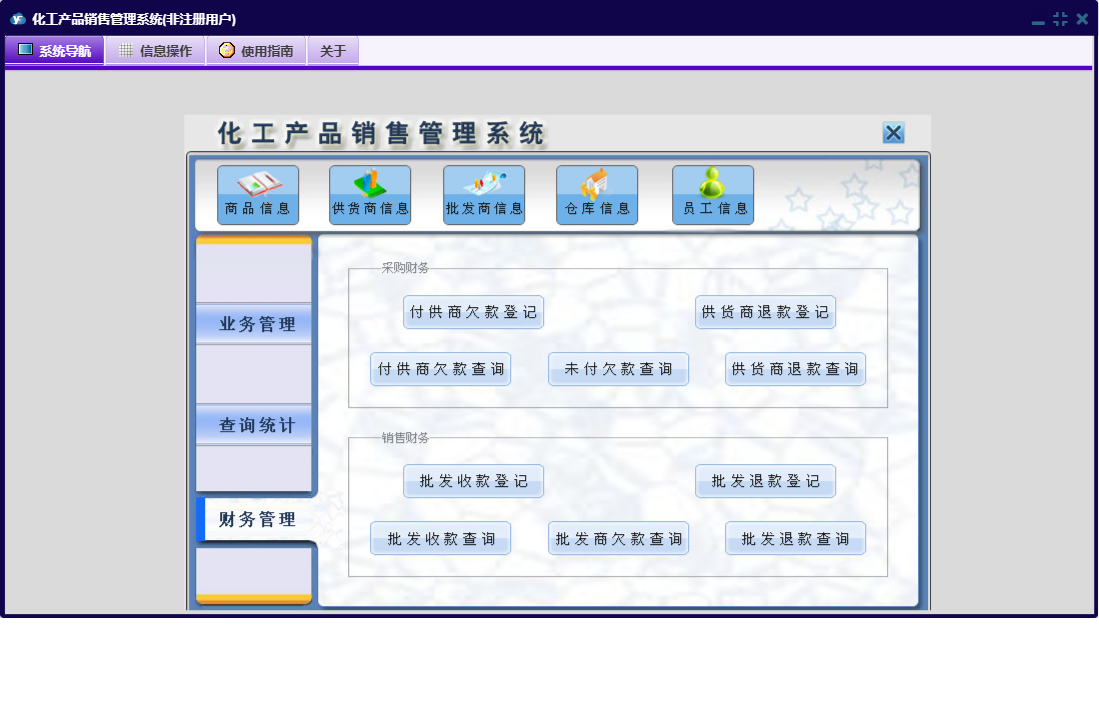The image size is (1099, 723).
Task: Click the application logo in title bar
Action: pos(18,19)
